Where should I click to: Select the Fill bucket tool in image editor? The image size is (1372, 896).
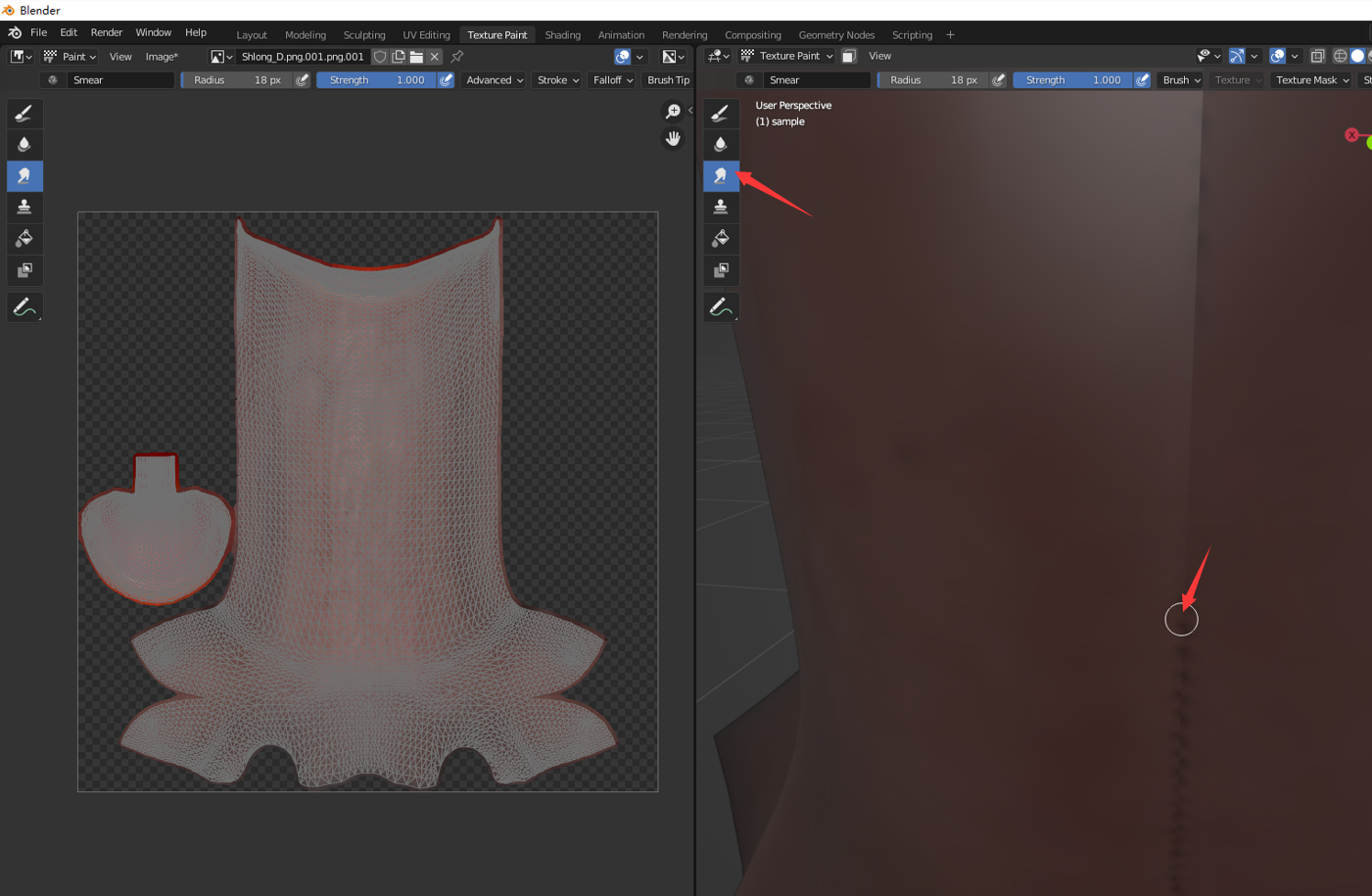24,239
